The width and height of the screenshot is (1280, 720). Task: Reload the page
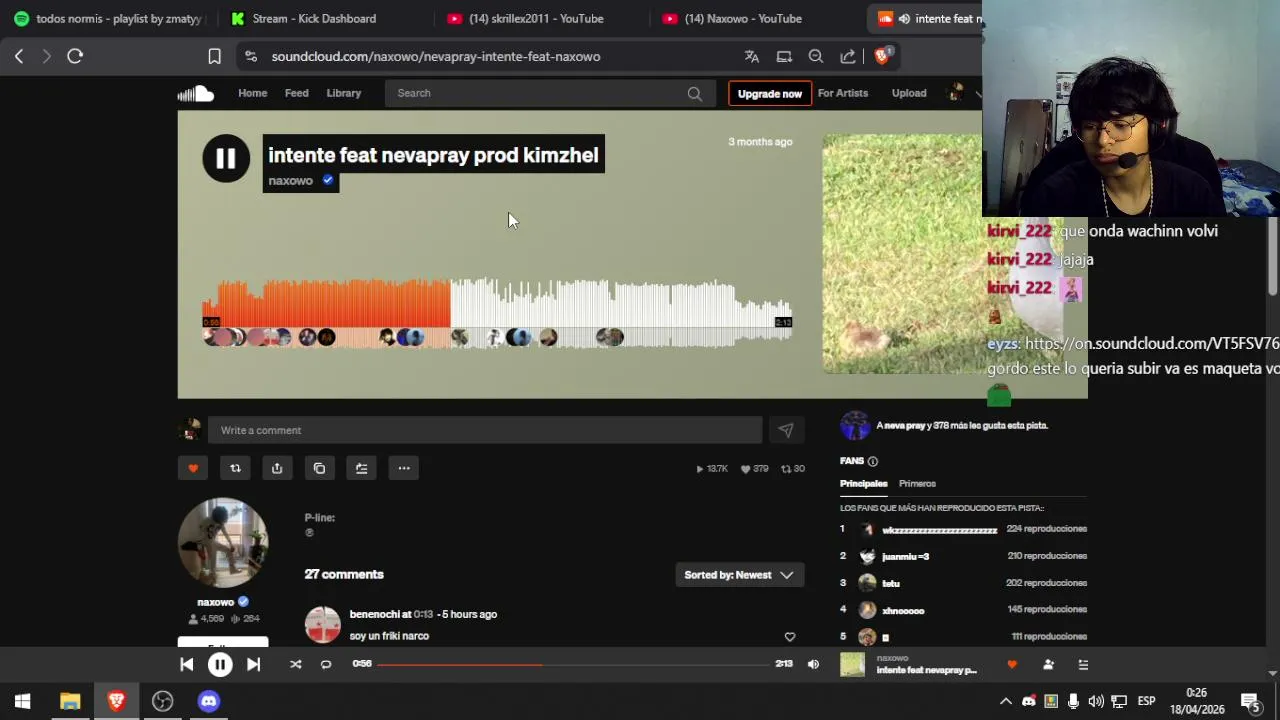click(x=75, y=56)
